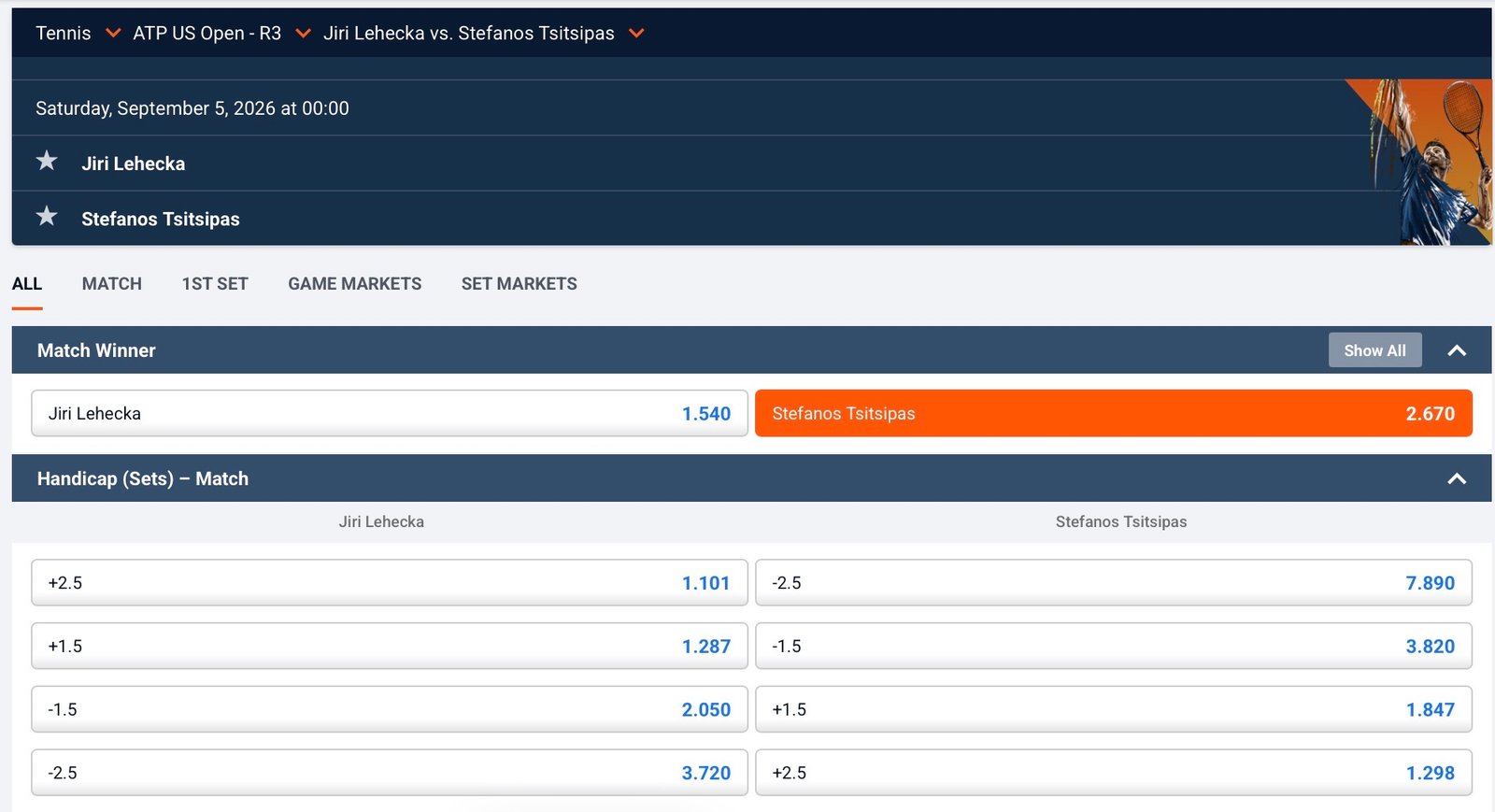Screen dimensions: 1495x812
Task: Select Jiri Lehecka to win at 1.540
Action: point(390,413)
